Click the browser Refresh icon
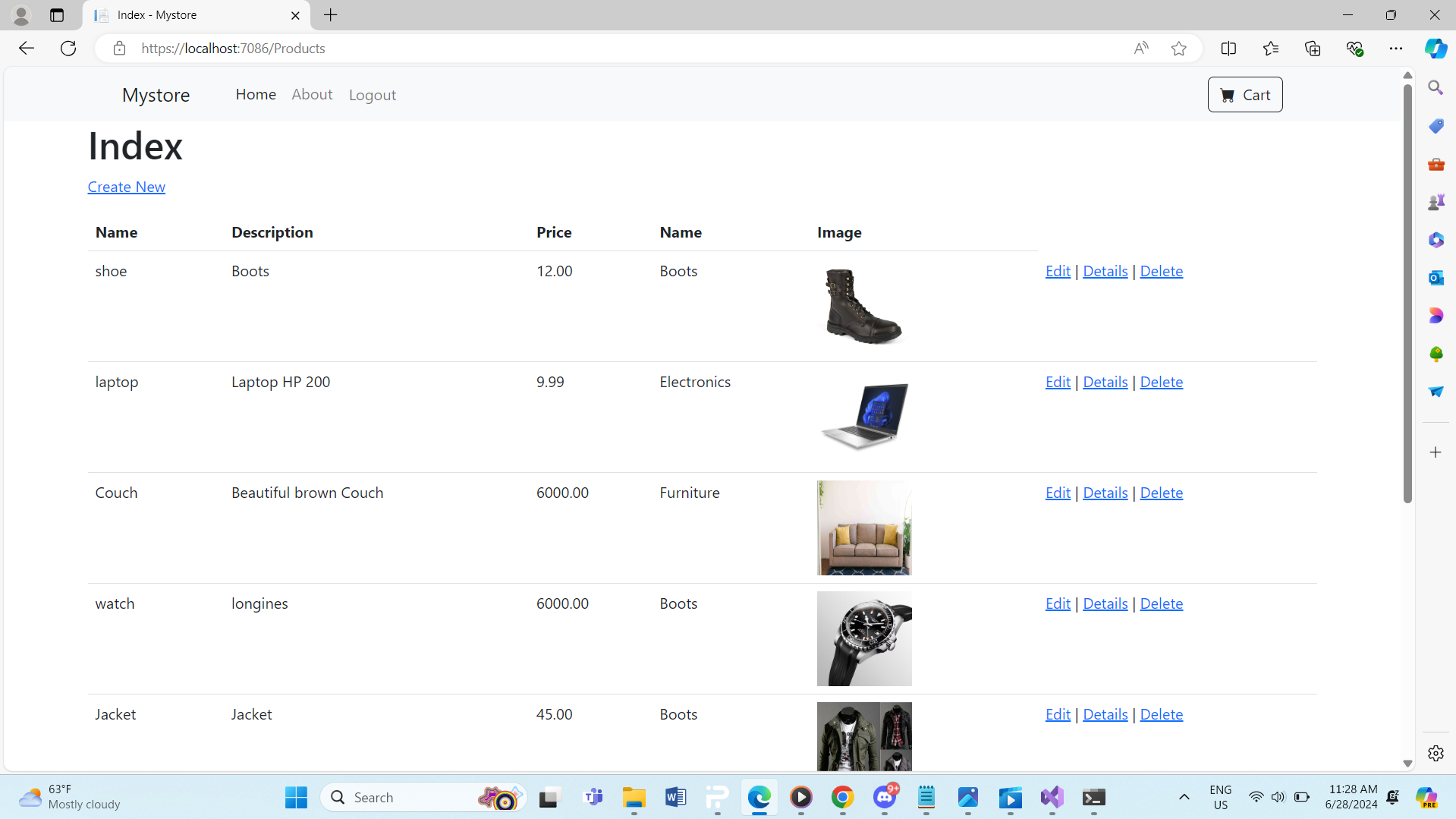 point(68,49)
